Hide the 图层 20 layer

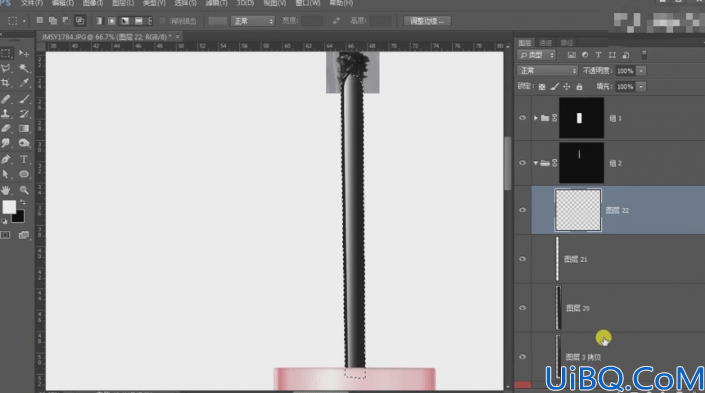pos(522,308)
